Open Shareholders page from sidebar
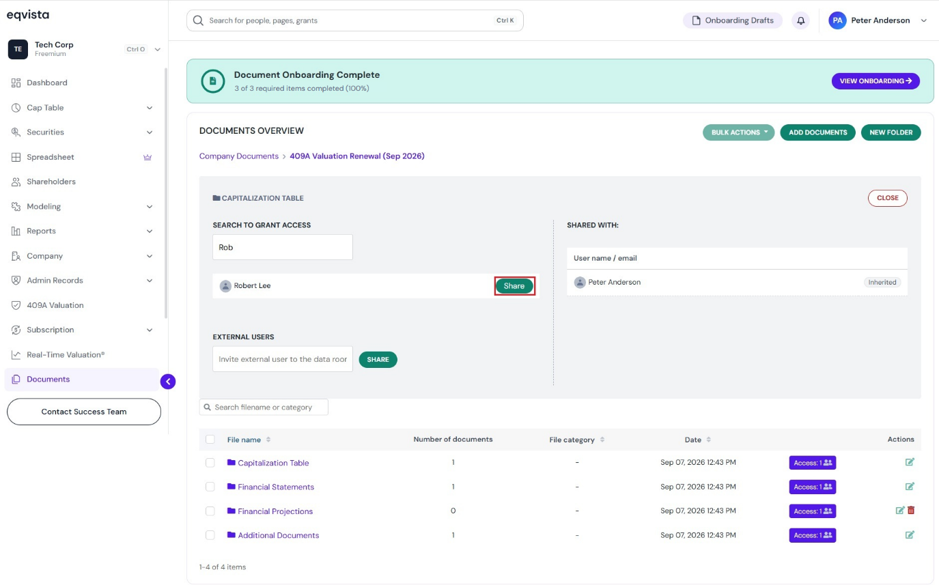The image size is (939, 585). pos(51,181)
